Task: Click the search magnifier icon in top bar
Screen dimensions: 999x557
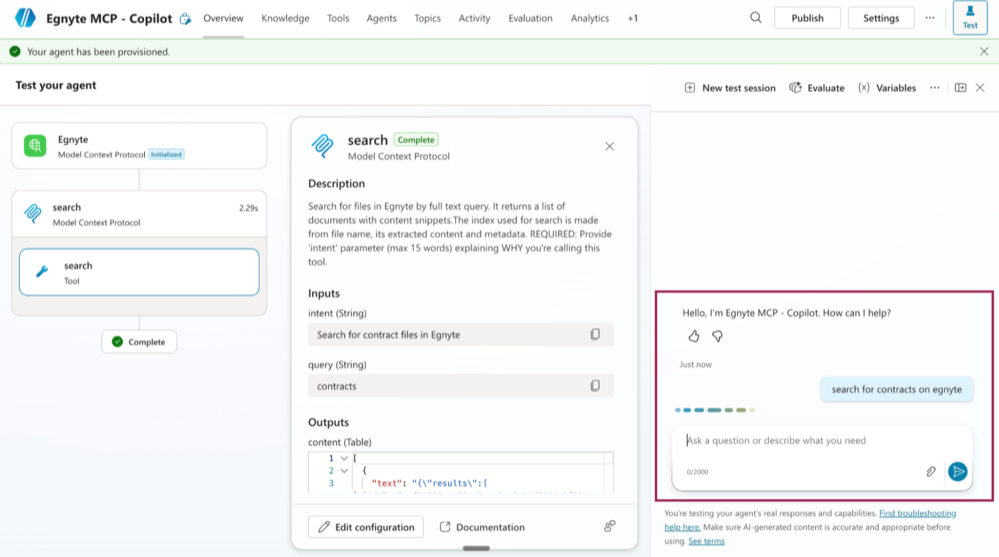Action: [756, 18]
